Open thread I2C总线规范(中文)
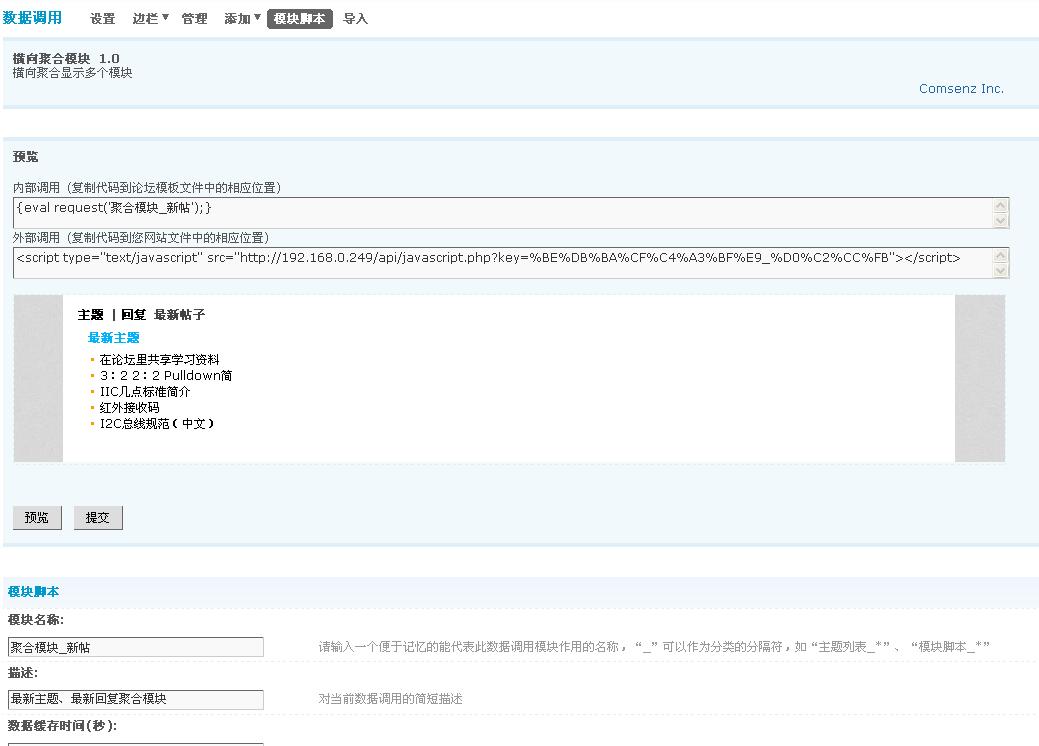Image resolution: width=1039 pixels, height=746 pixels. click(156, 423)
